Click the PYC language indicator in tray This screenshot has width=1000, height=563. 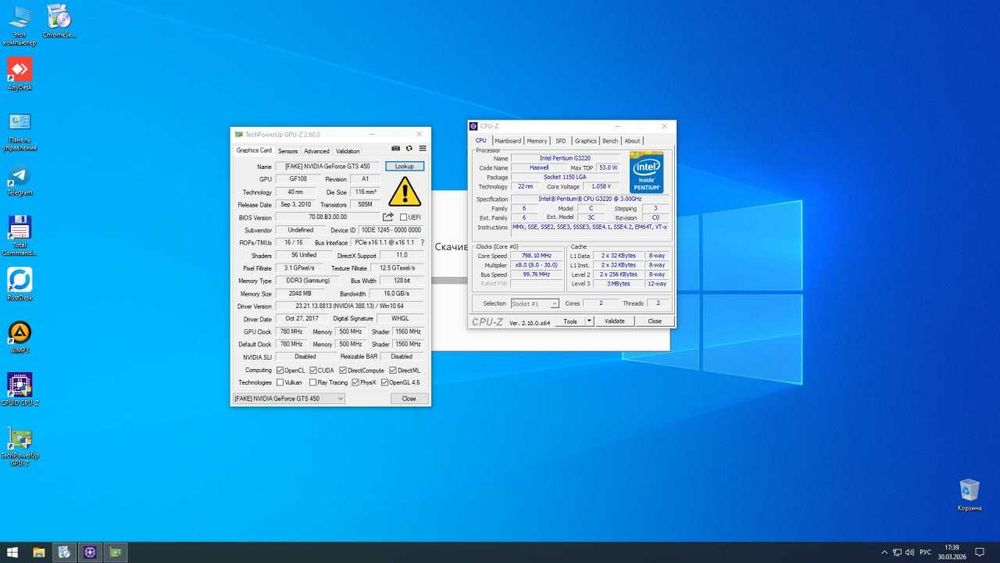925,552
